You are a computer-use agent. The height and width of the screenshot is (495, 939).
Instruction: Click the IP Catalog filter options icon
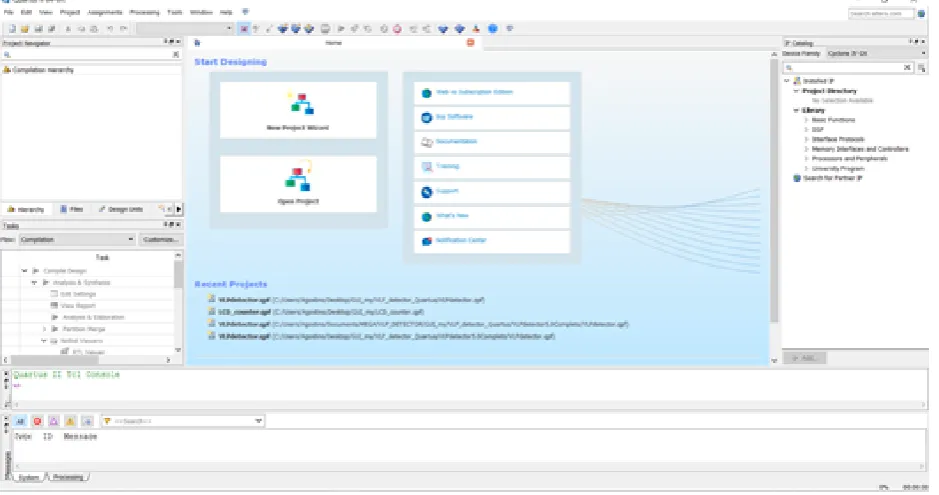click(922, 68)
